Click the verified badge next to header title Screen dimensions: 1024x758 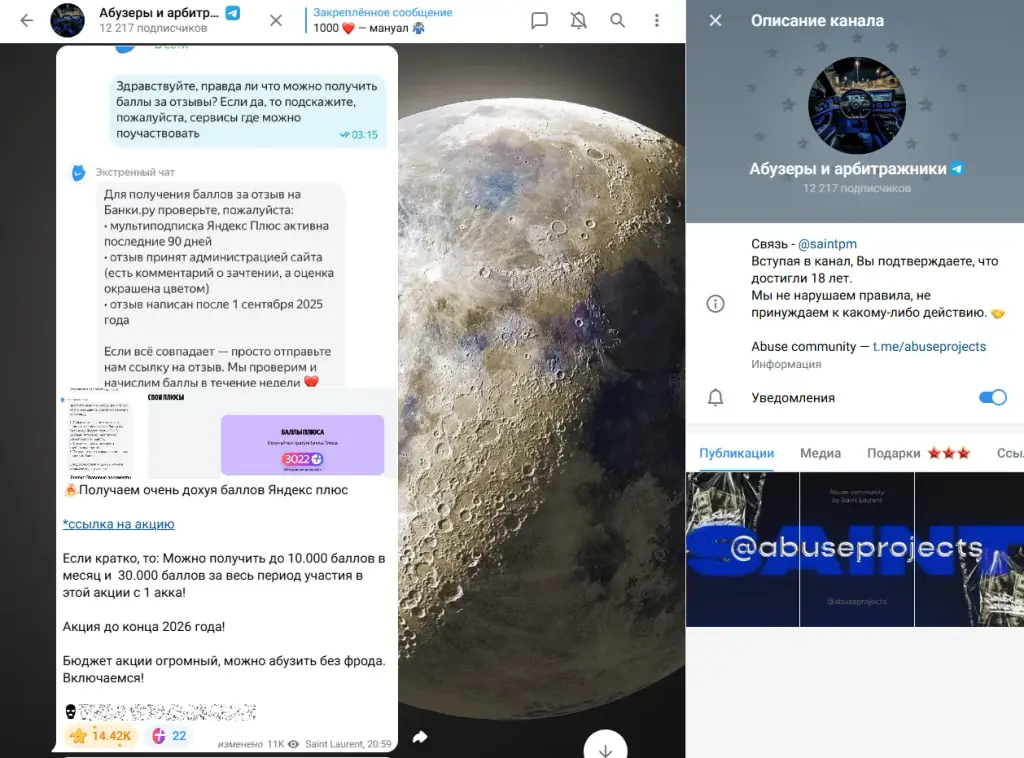tap(232, 13)
